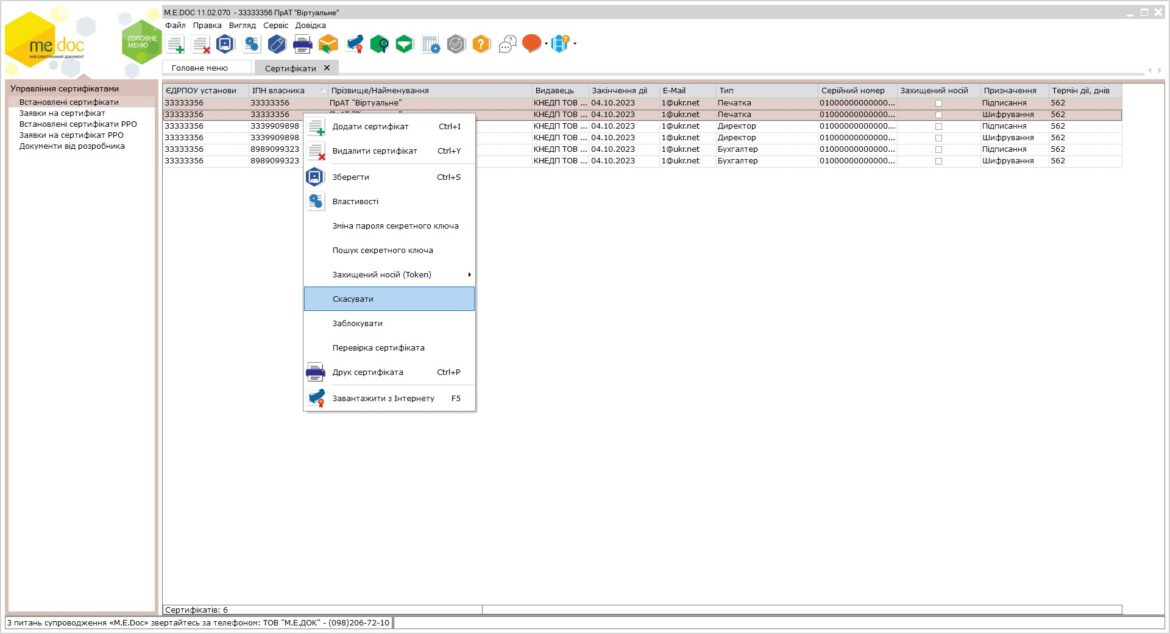Click the blue token hexagon toolbar icon
The width and height of the screenshot is (1170, 634).
click(277, 44)
